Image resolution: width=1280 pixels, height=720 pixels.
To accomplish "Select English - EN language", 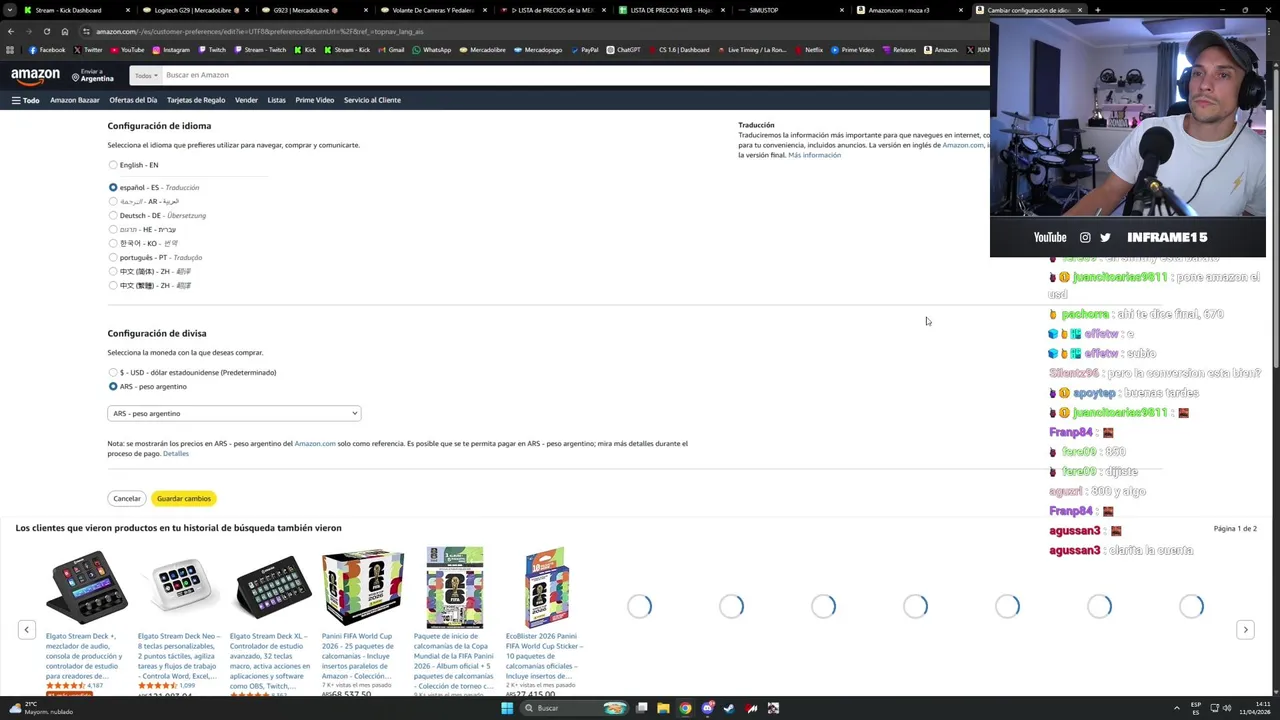I will coord(113,165).
